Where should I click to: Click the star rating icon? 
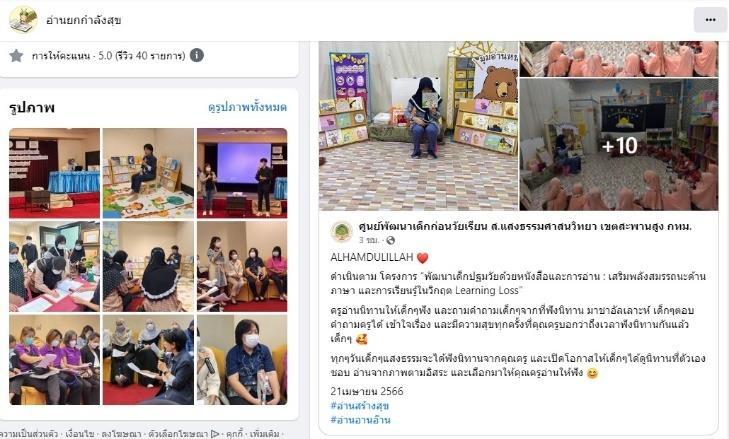[x=16, y=56]
